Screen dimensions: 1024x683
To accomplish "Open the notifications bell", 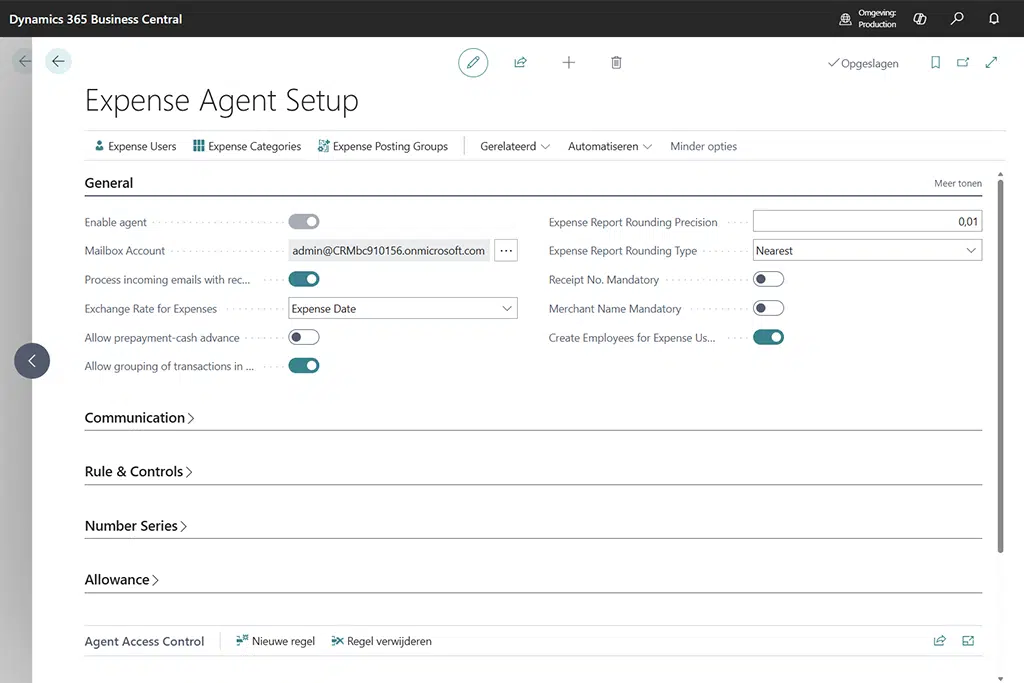I will click(x=994, y=19).
